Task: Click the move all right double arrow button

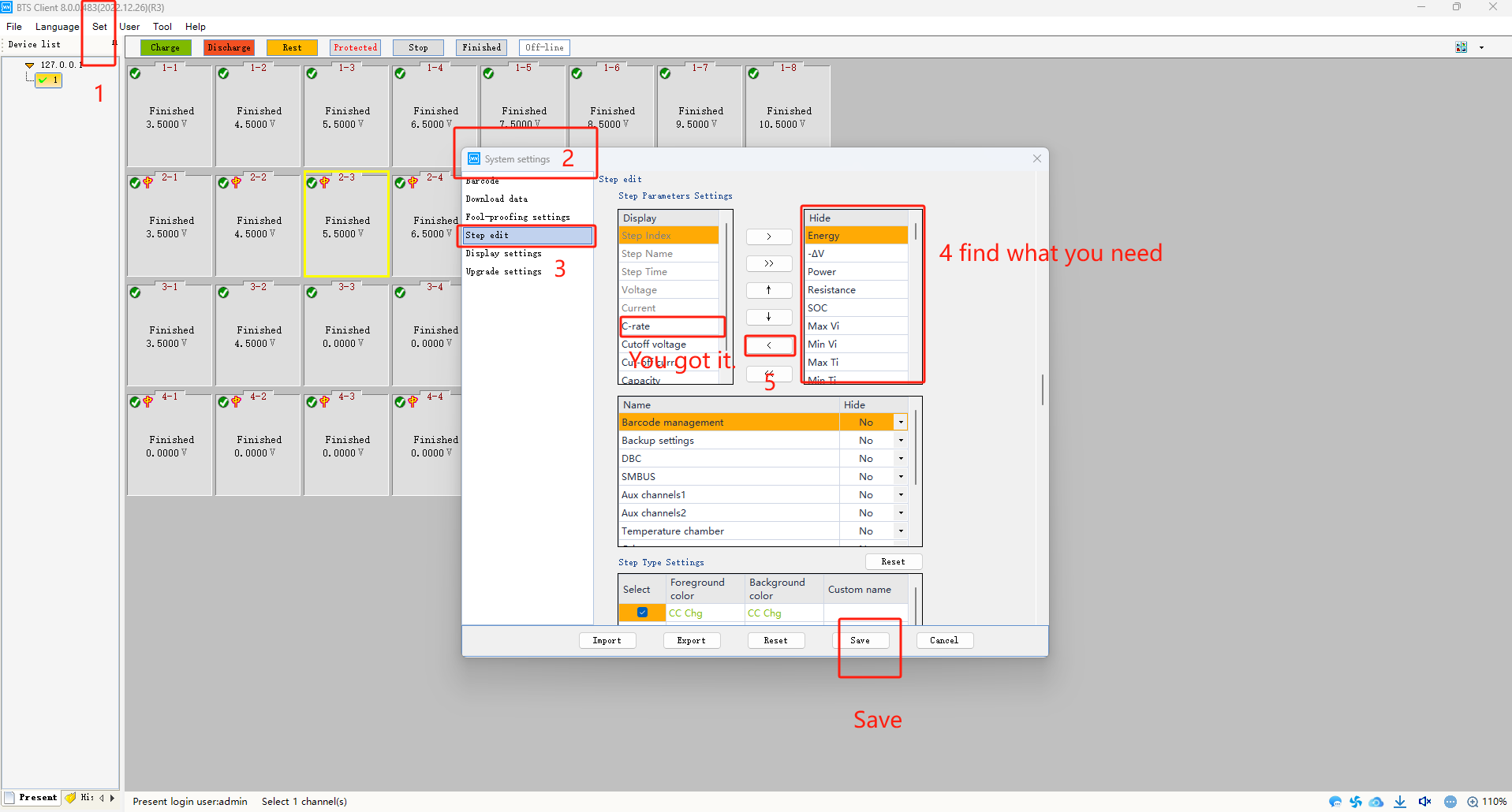Action: click(x=769, y=263)
